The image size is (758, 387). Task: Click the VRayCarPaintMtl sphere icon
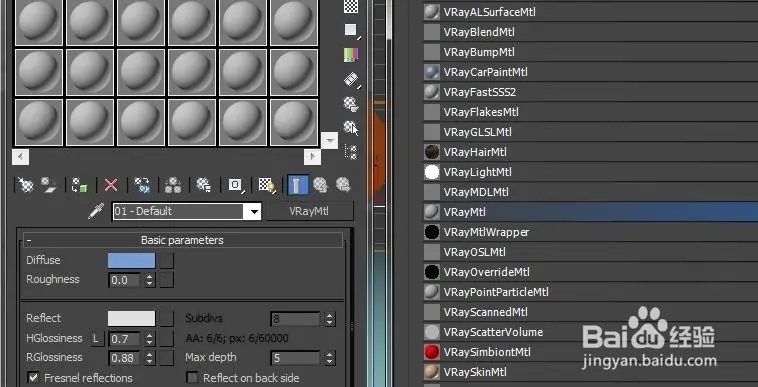click(x=432, y=72)
